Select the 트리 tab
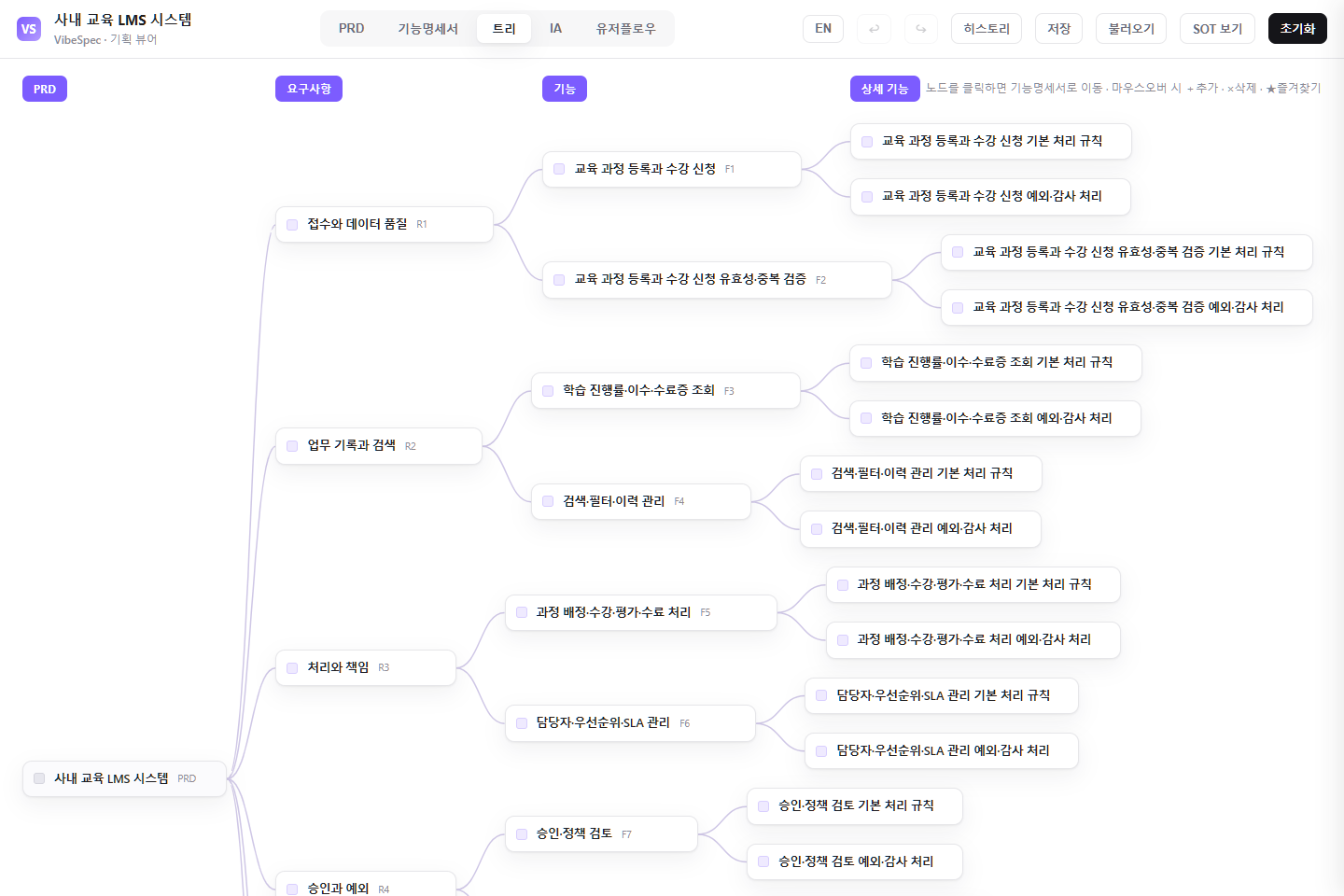This screenshot has width=1344, height=896. (x=504, y=29)
